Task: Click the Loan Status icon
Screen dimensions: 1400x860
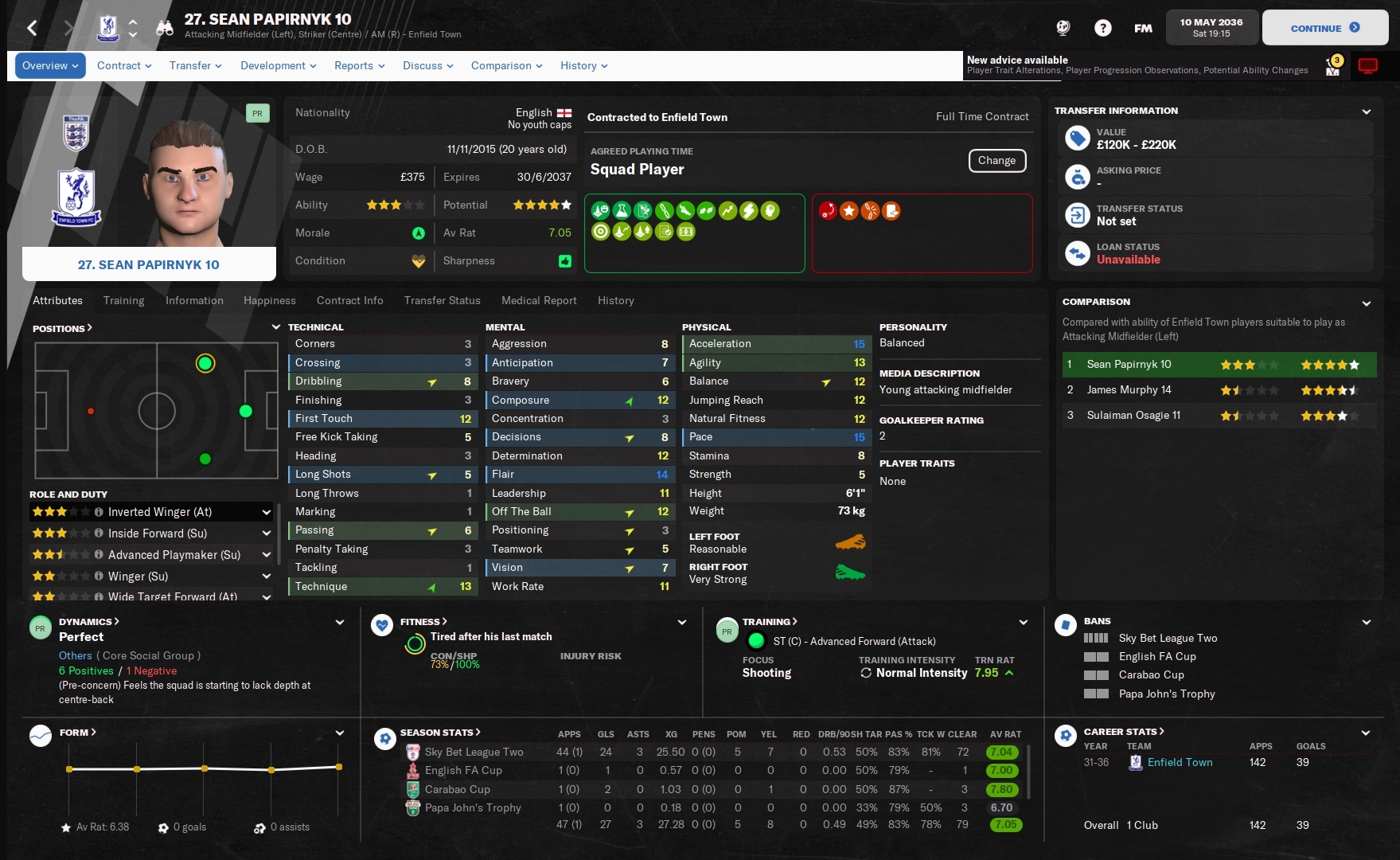Action: click(1078, 253)
